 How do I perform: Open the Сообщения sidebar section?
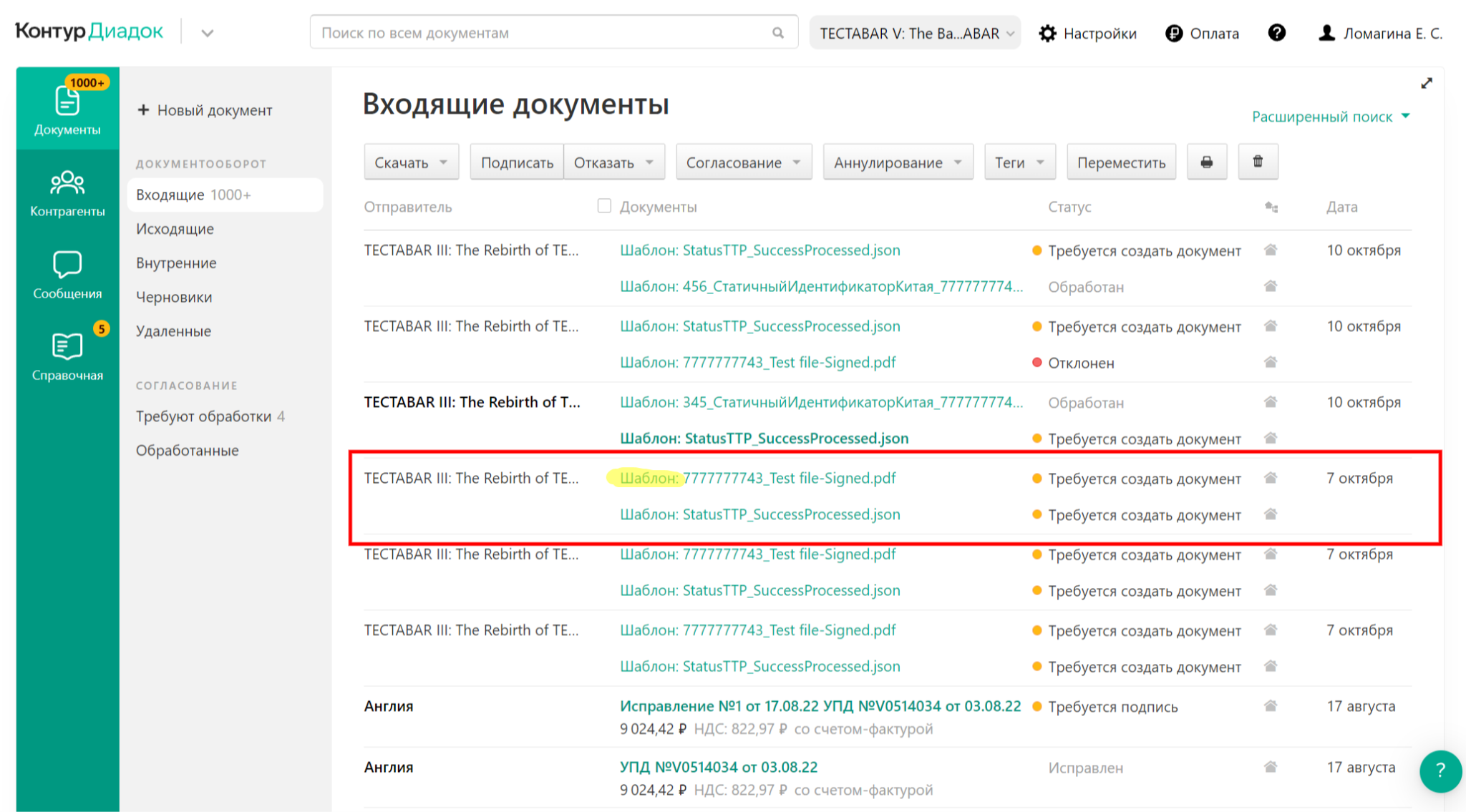[x=67, y=274]
